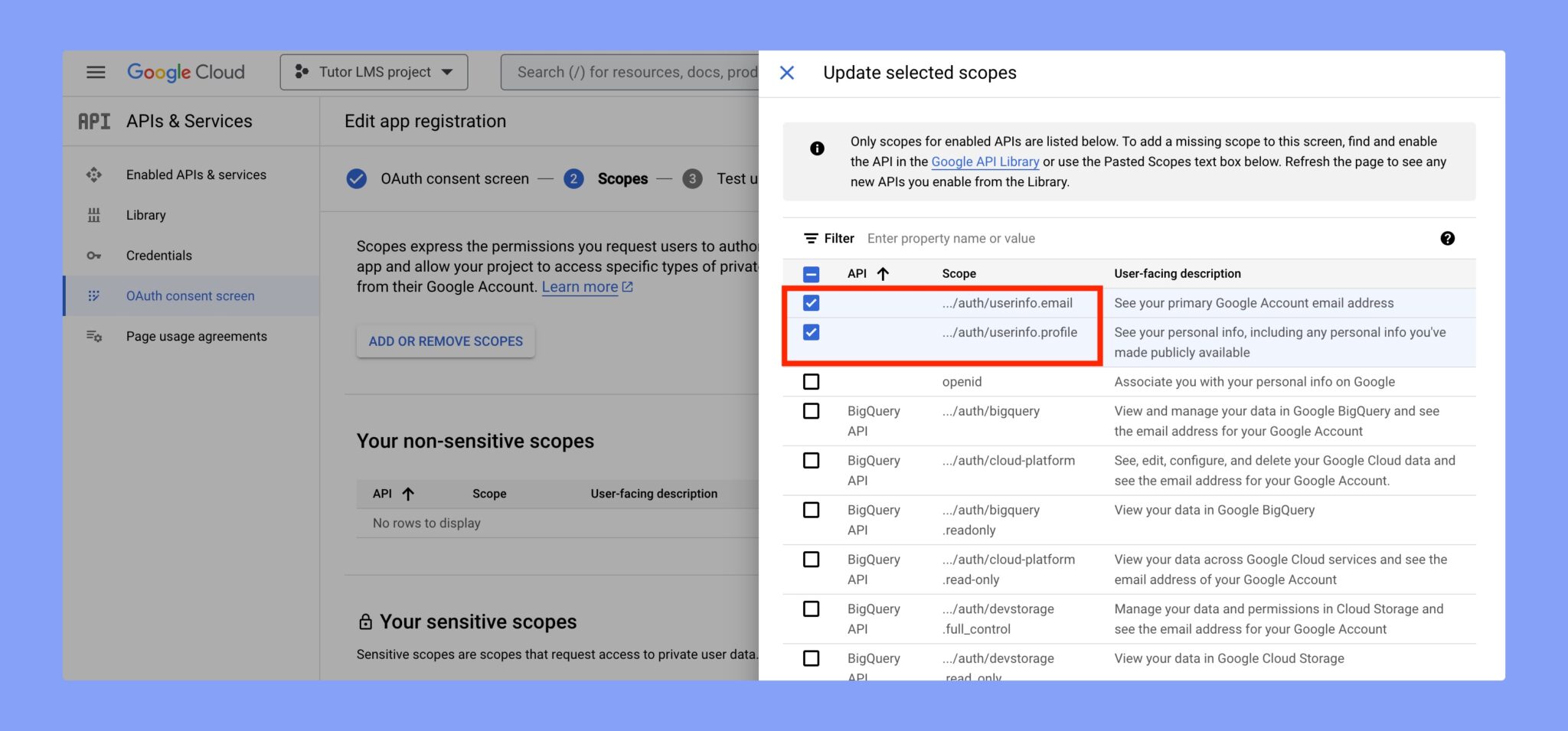
Task: Switch to the Test users step
Action: tap(693, 178)
